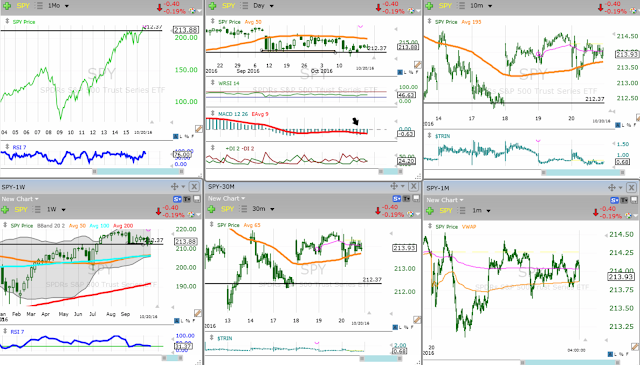Click the SPY symbol in 10m chart header

[x=445, y=6]
